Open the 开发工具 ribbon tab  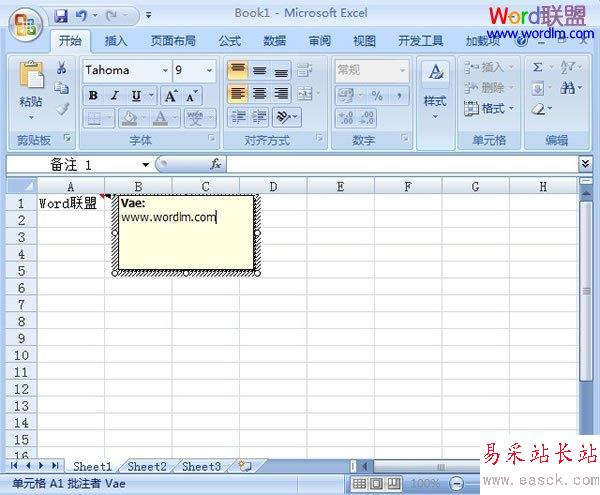tap(421, 41)
